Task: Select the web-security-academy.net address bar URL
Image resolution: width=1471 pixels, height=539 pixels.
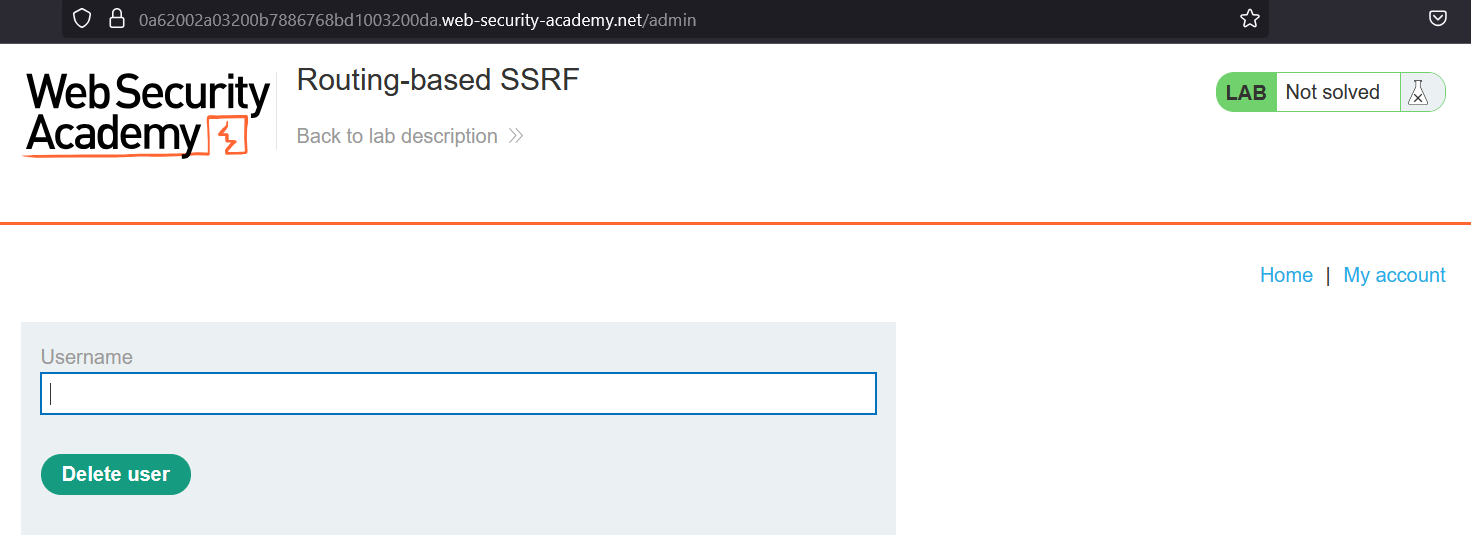Action: 417,19
